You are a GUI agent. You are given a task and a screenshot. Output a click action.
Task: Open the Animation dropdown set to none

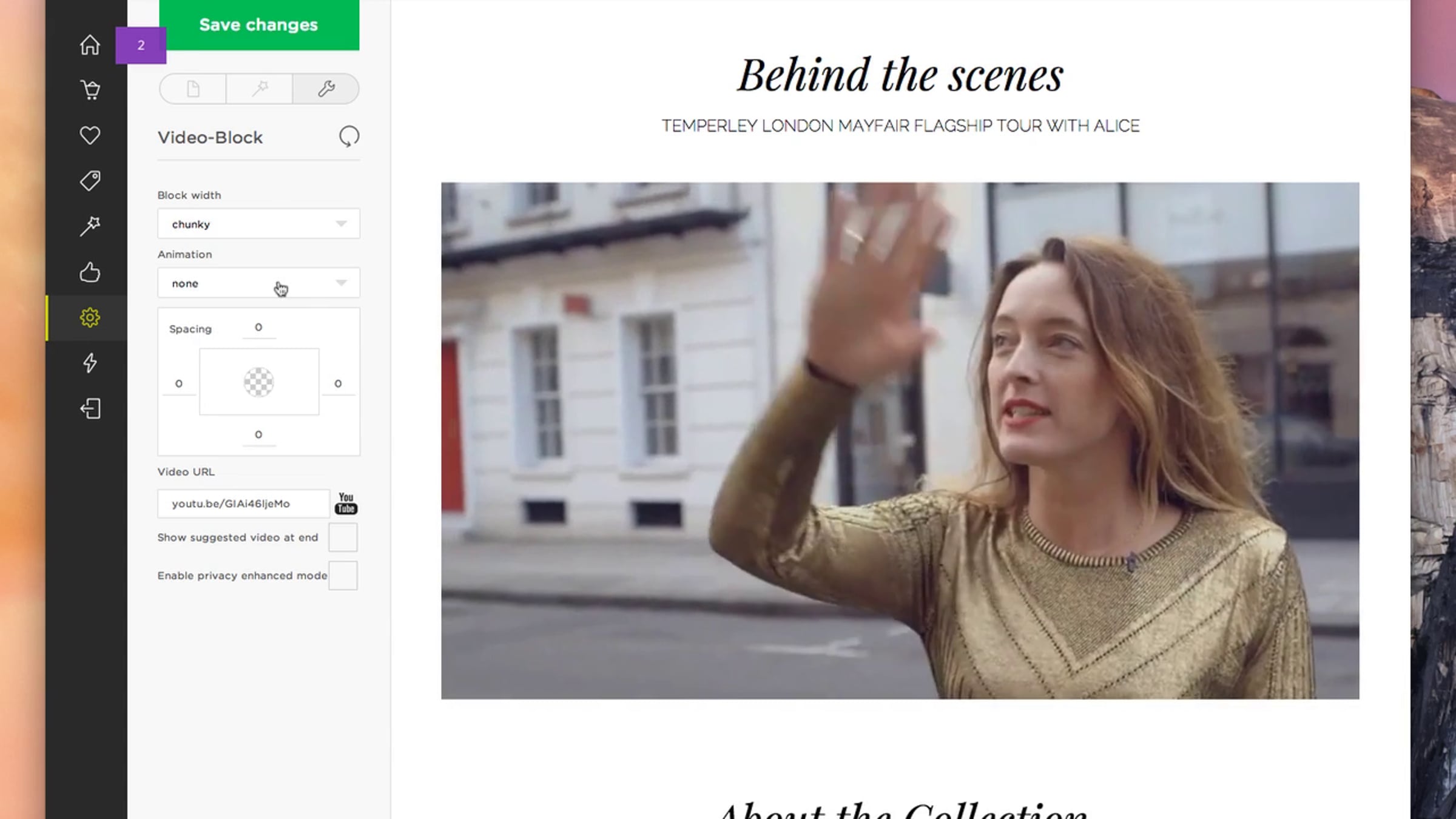258,283
